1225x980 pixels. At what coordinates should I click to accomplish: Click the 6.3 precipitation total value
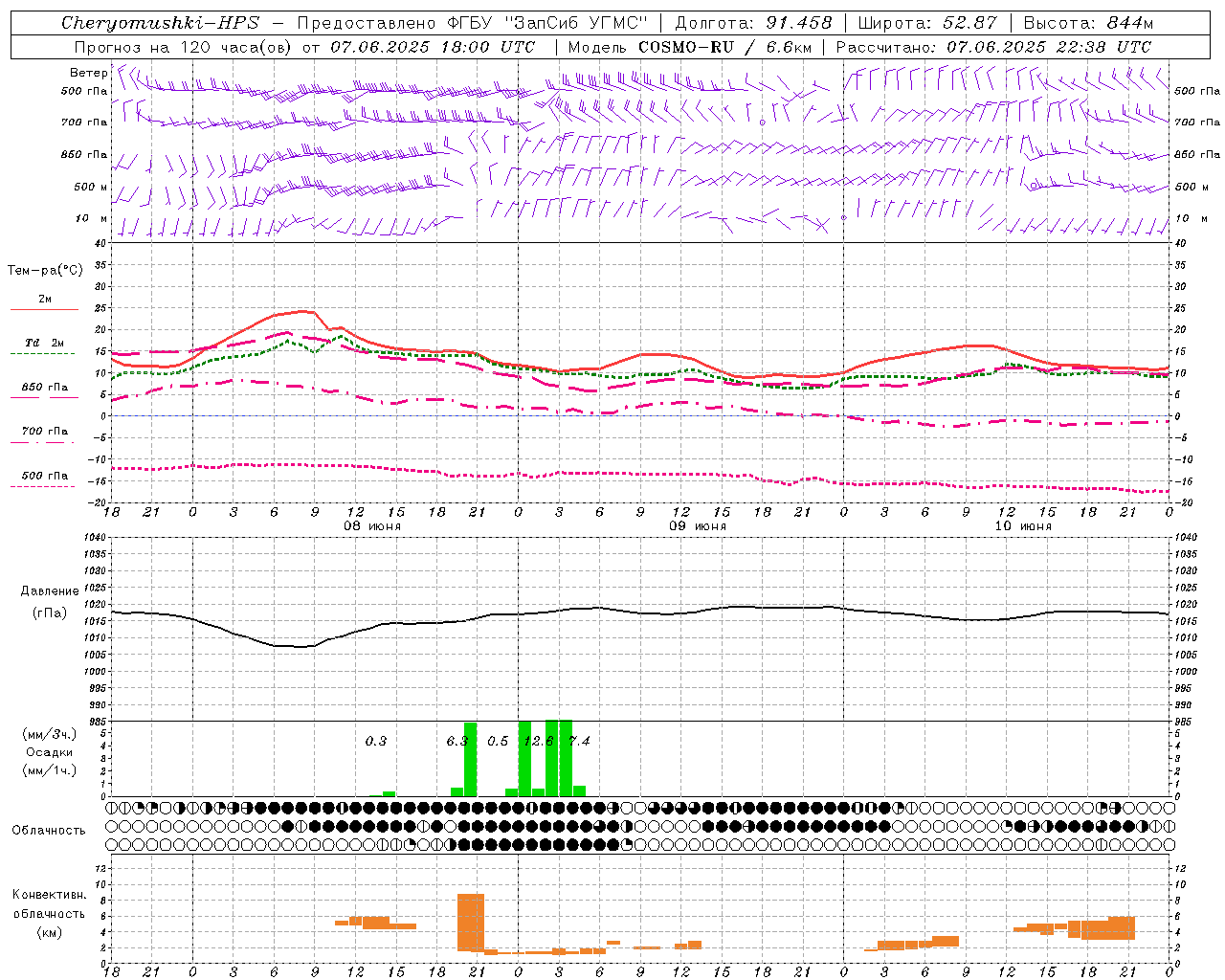(x=457, y=741)
